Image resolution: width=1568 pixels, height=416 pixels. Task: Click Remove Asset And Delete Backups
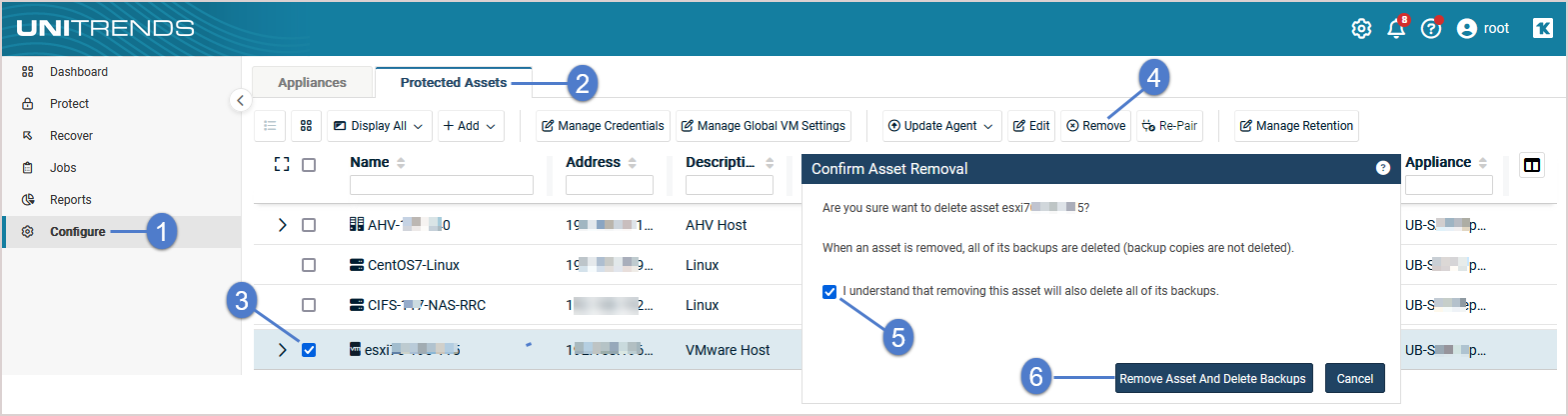[1213, 378]
